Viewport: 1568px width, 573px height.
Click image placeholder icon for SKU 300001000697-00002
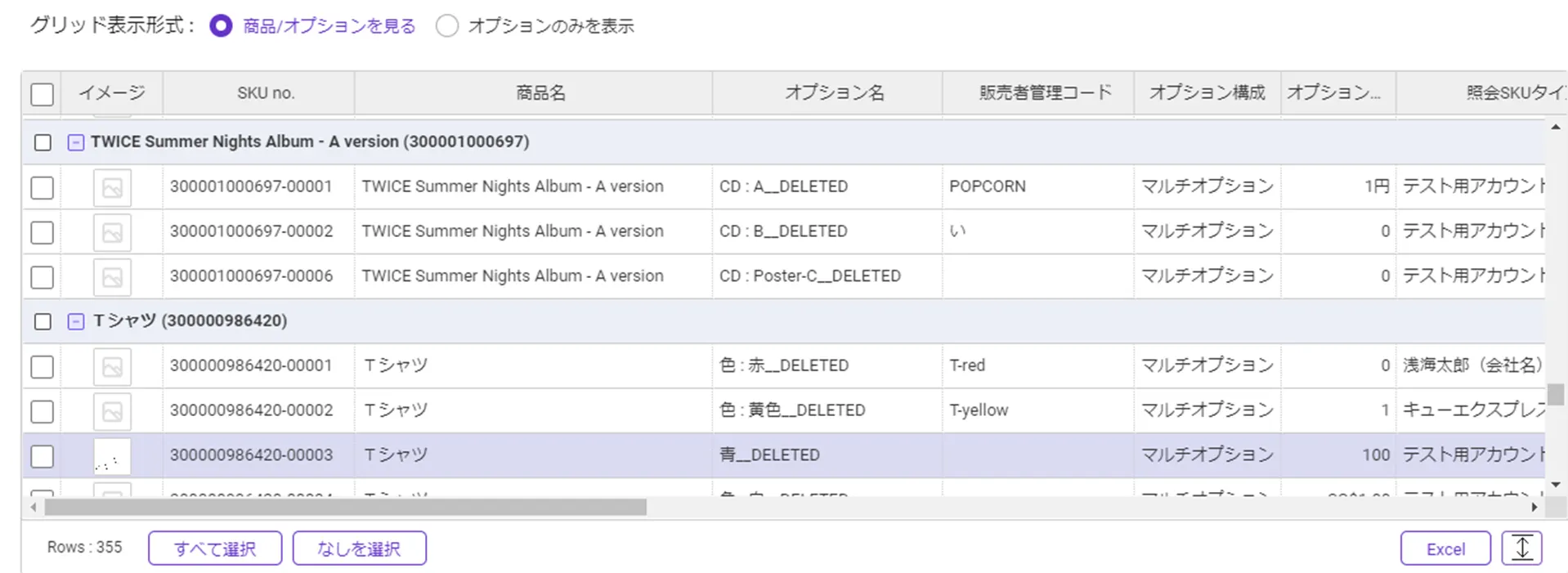pos(112,232)
